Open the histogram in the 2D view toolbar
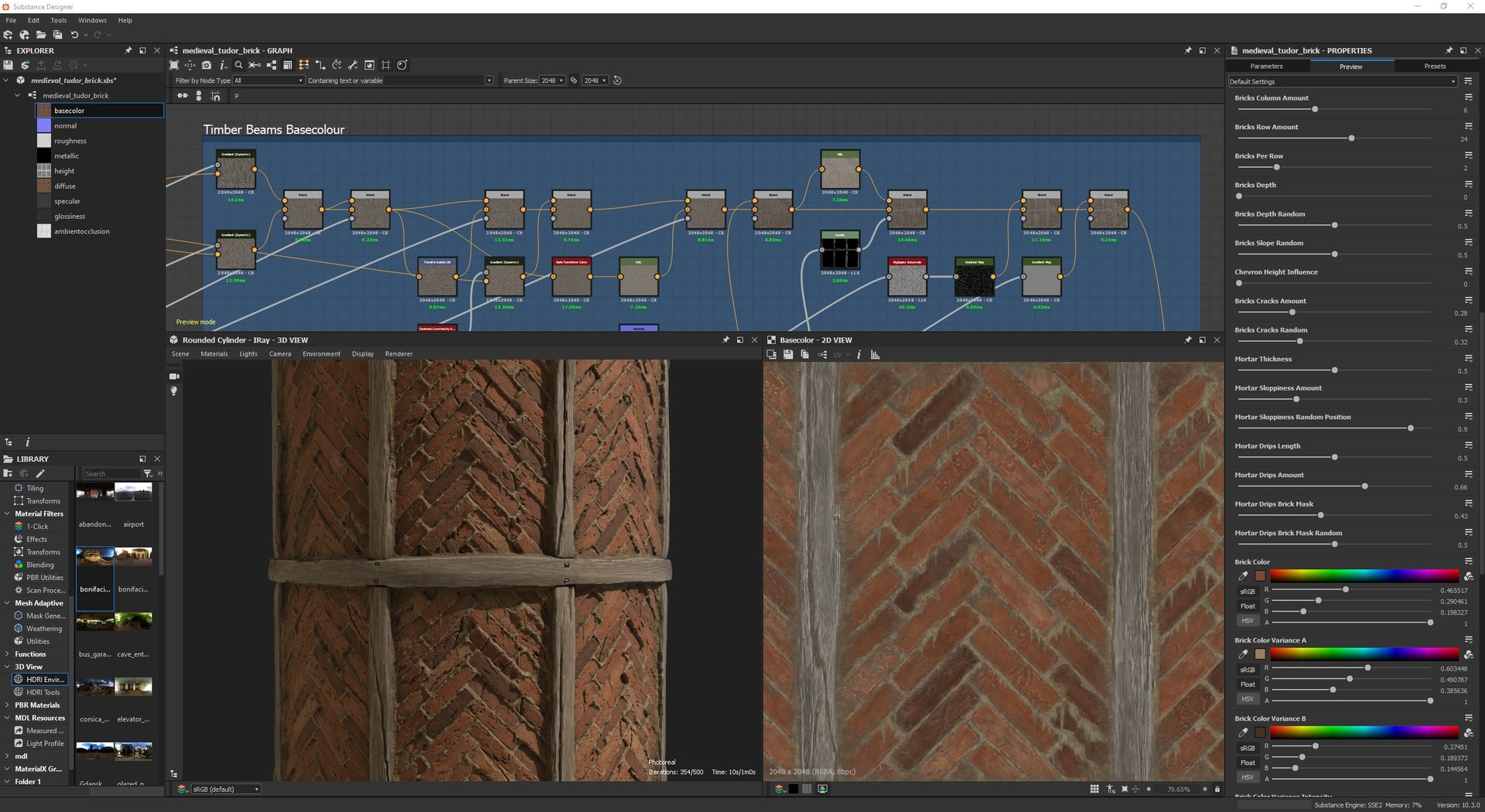 (x=876, y=355)
